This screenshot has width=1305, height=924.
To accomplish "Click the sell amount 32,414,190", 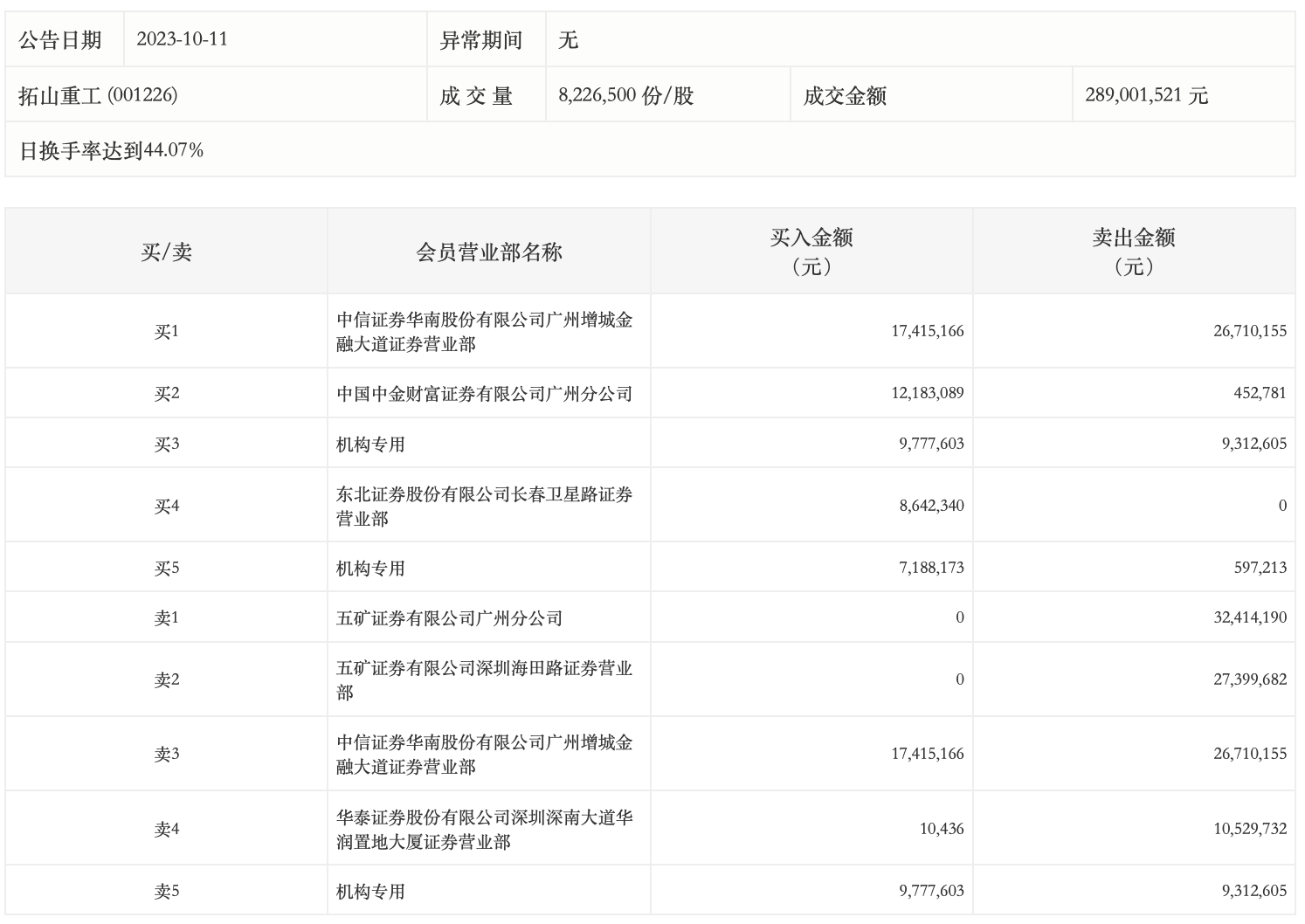I will coord(1249,617).
